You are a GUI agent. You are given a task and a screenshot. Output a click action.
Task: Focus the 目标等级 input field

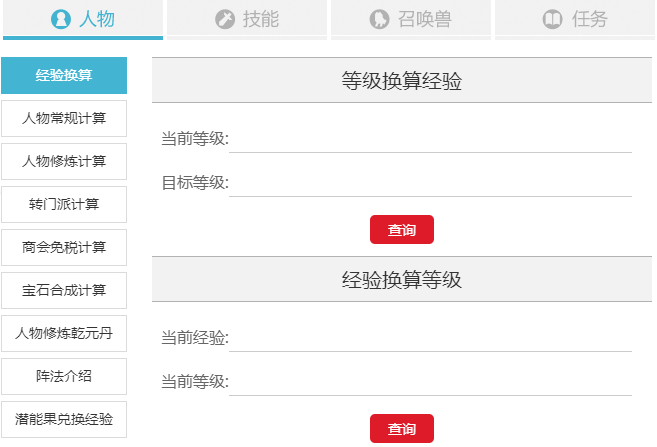coord(430,183)
